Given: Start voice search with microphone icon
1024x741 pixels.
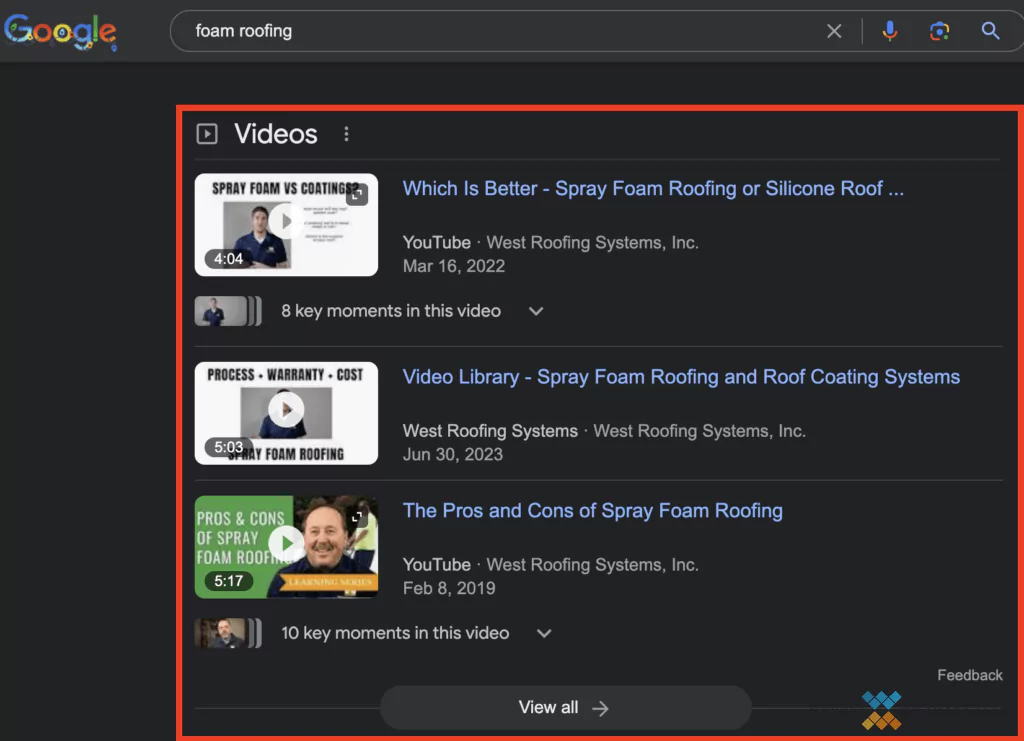Looking at the screenshot, I should [889, 31].
